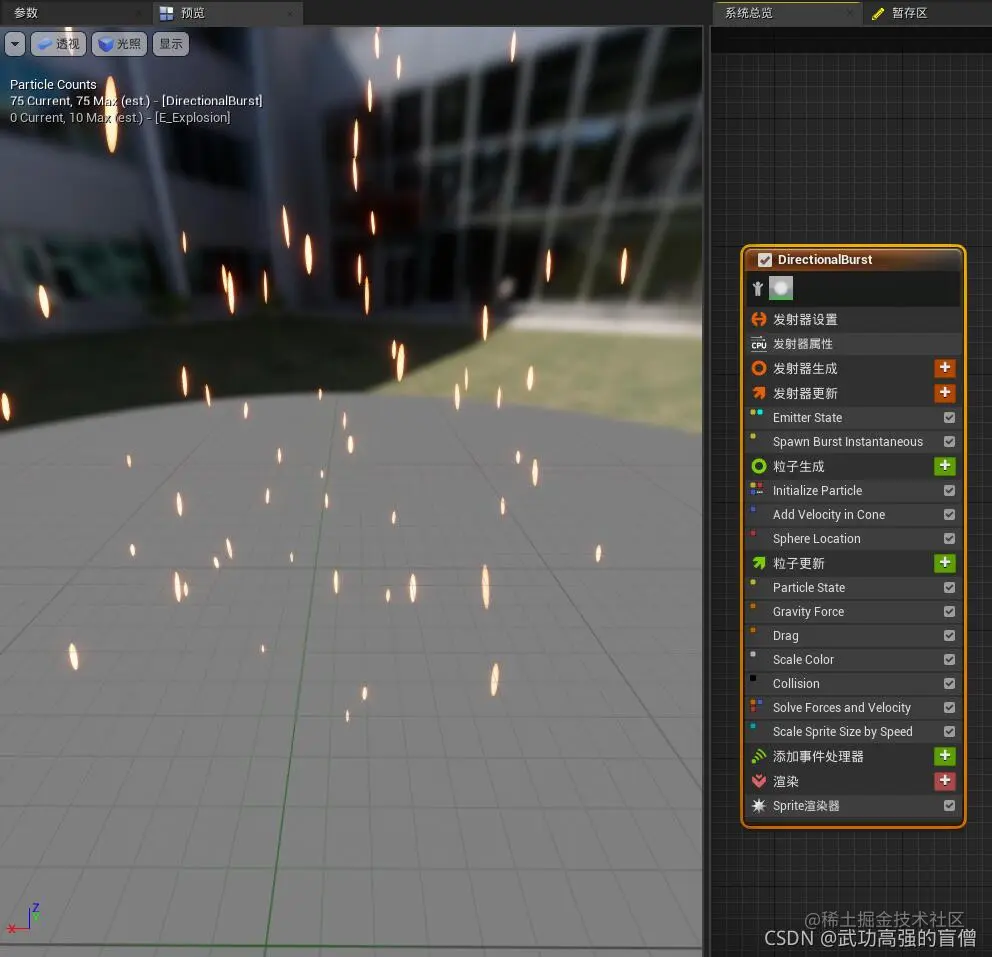The image size is (992, 957).
Task: Click the emitter pin icon below DirectionalBurst
Action: 757,289
